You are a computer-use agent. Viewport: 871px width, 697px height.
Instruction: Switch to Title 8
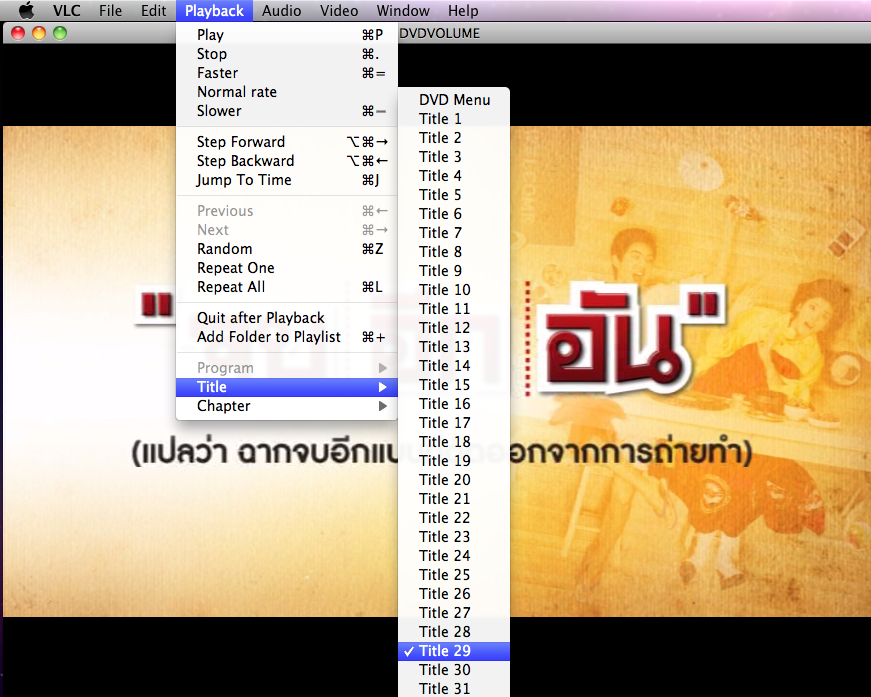[454, 252]
